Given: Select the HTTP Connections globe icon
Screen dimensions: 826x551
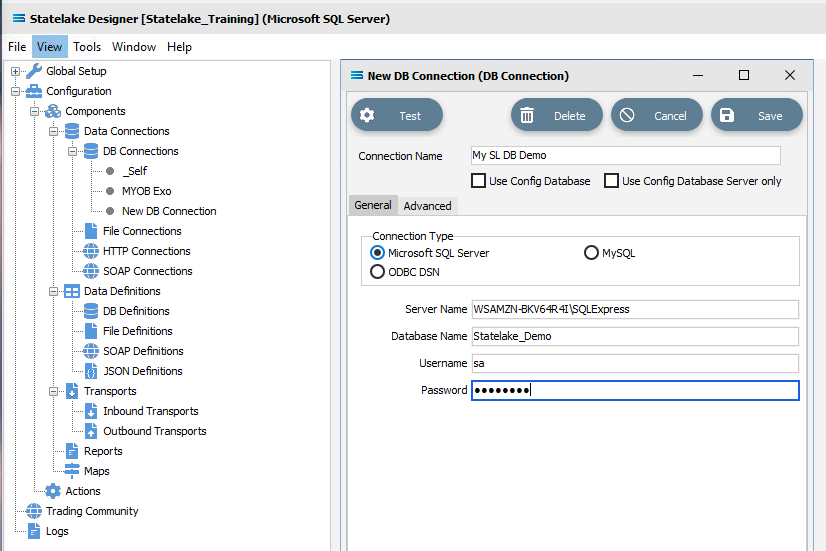Looking at the screenshot, I should [91, 251].
